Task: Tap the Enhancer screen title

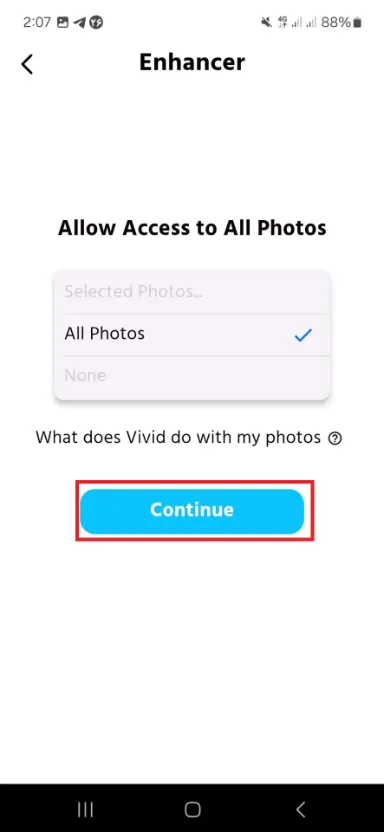Action: (x=192, y=63)
